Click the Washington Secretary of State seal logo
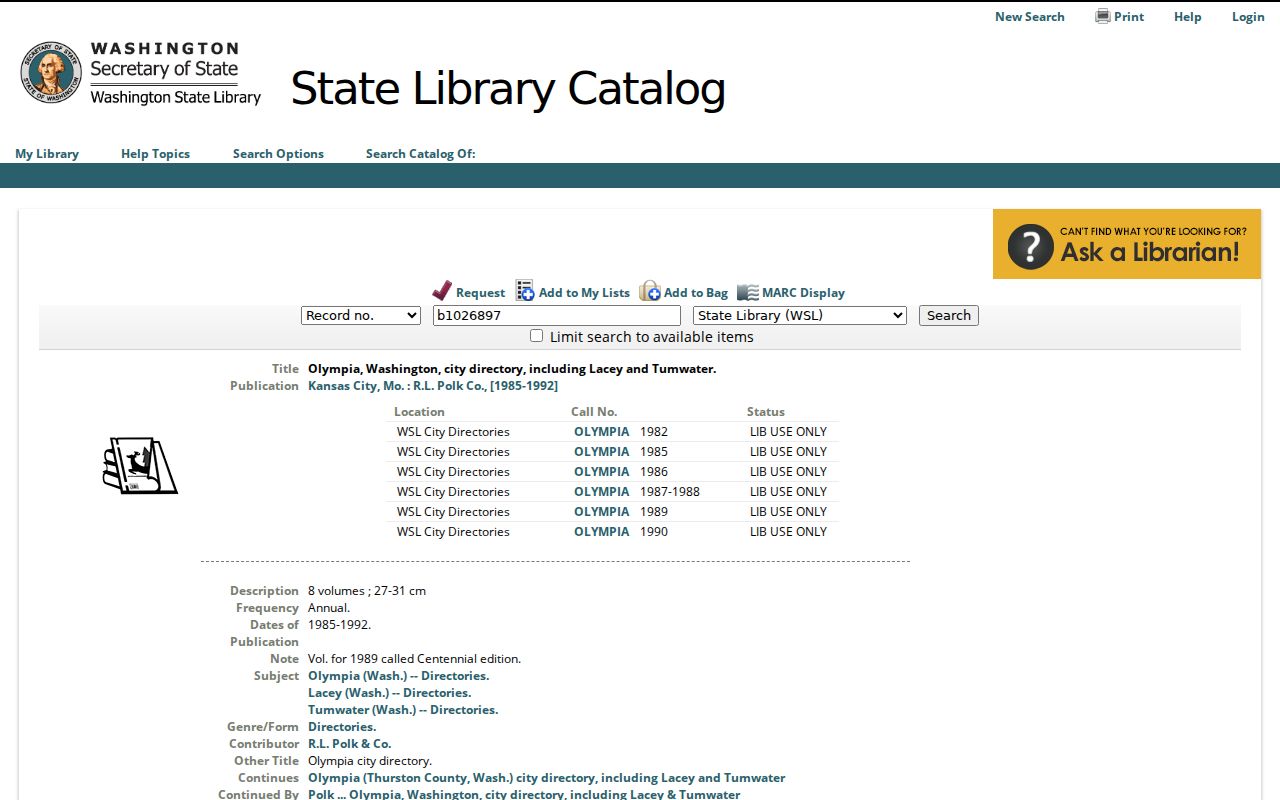 tap(51, 72)
